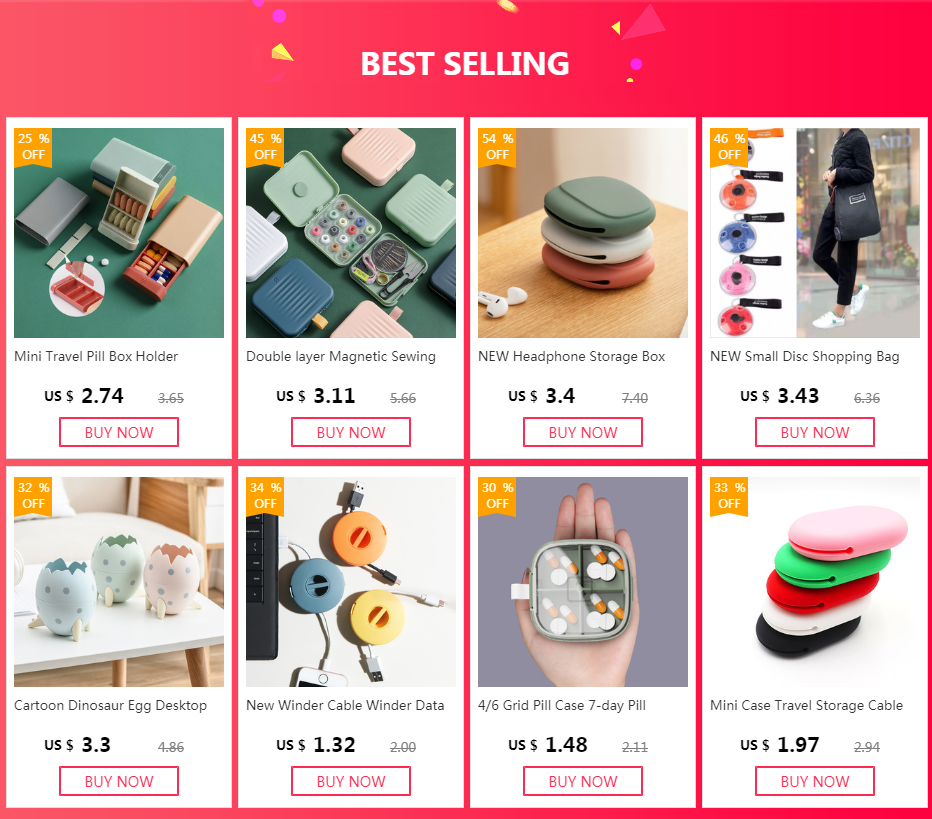Click BUY NOW for NEW Small Disc Shopping Bag

pos(815,432)
